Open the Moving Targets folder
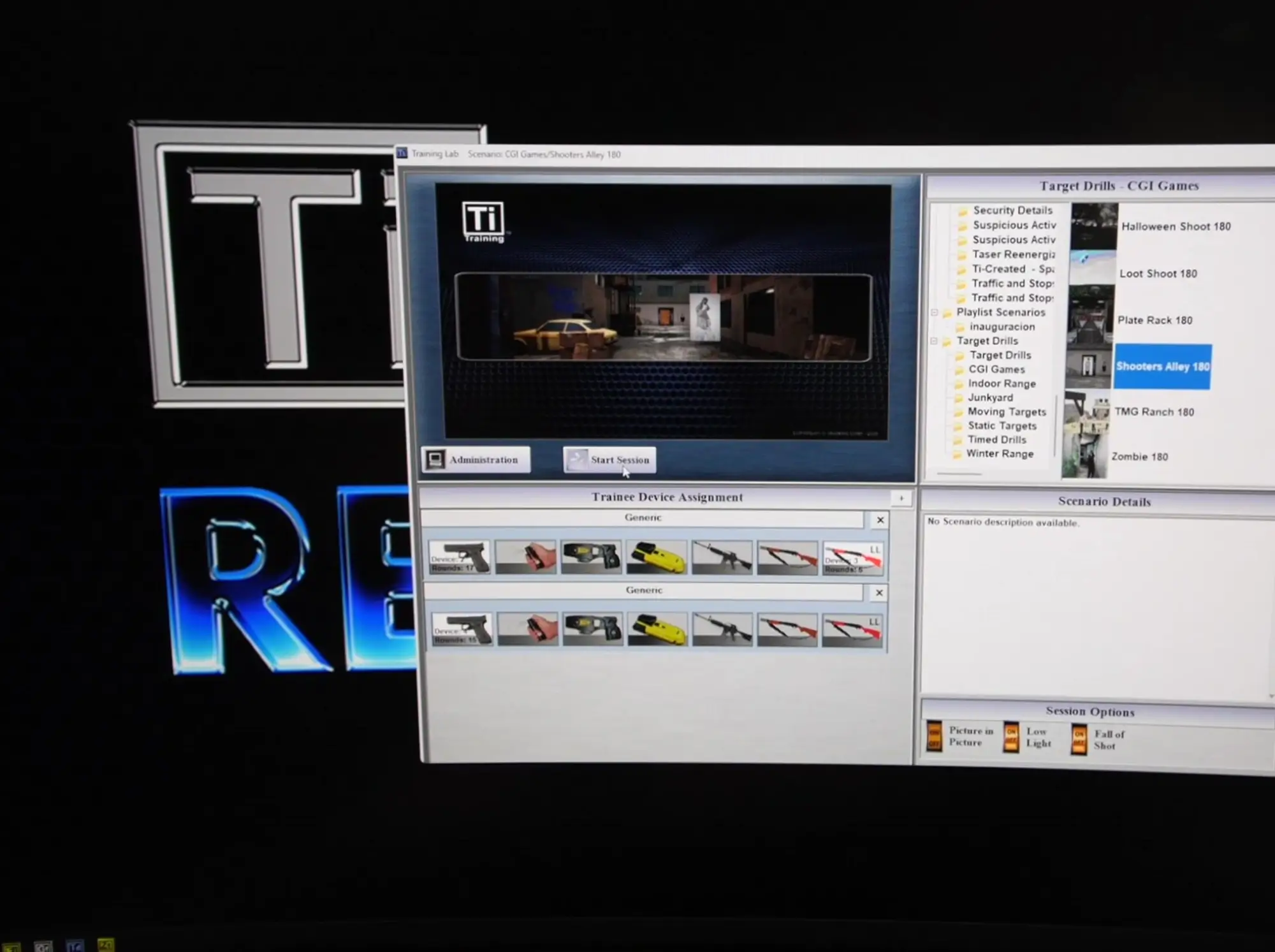Viewport: 1275px width, 952px height. tap(1006, 412)
